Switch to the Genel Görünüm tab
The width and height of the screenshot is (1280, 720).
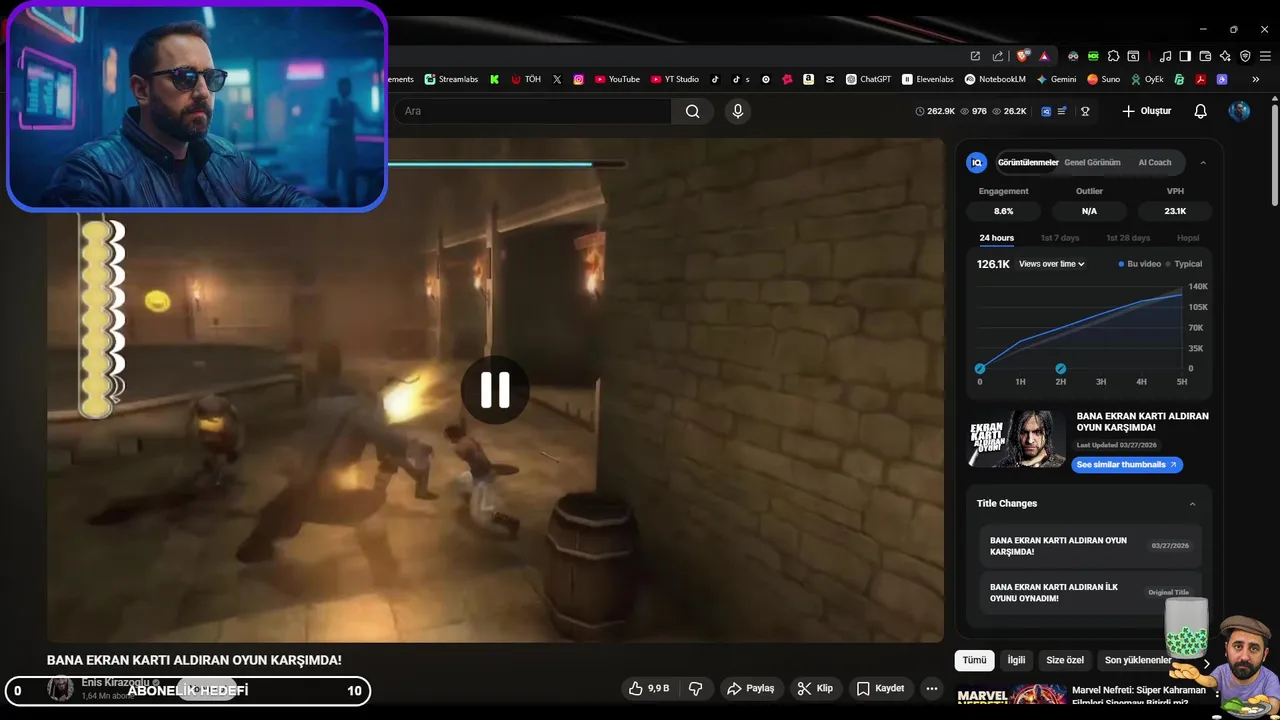(x=1092, y=162)
